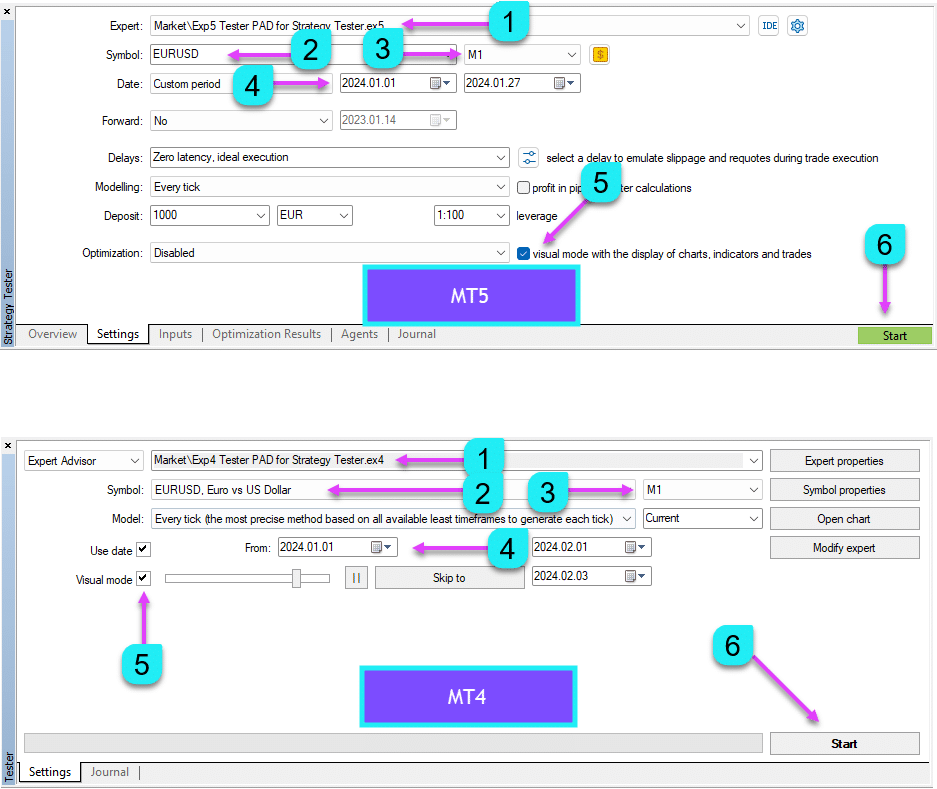Switch to the Optimization Results tab
Image resolution: width=937 pixels, height=789 pixels.
click(x=266, y=334)
